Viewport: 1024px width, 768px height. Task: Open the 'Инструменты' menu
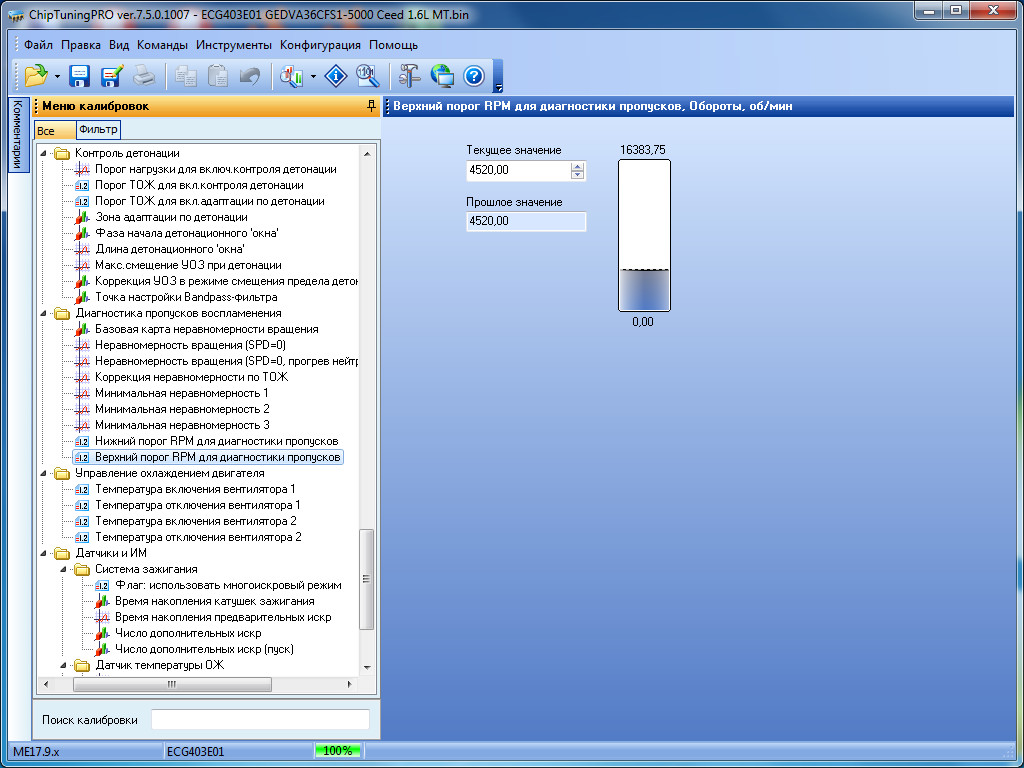(x=233, y=45)
